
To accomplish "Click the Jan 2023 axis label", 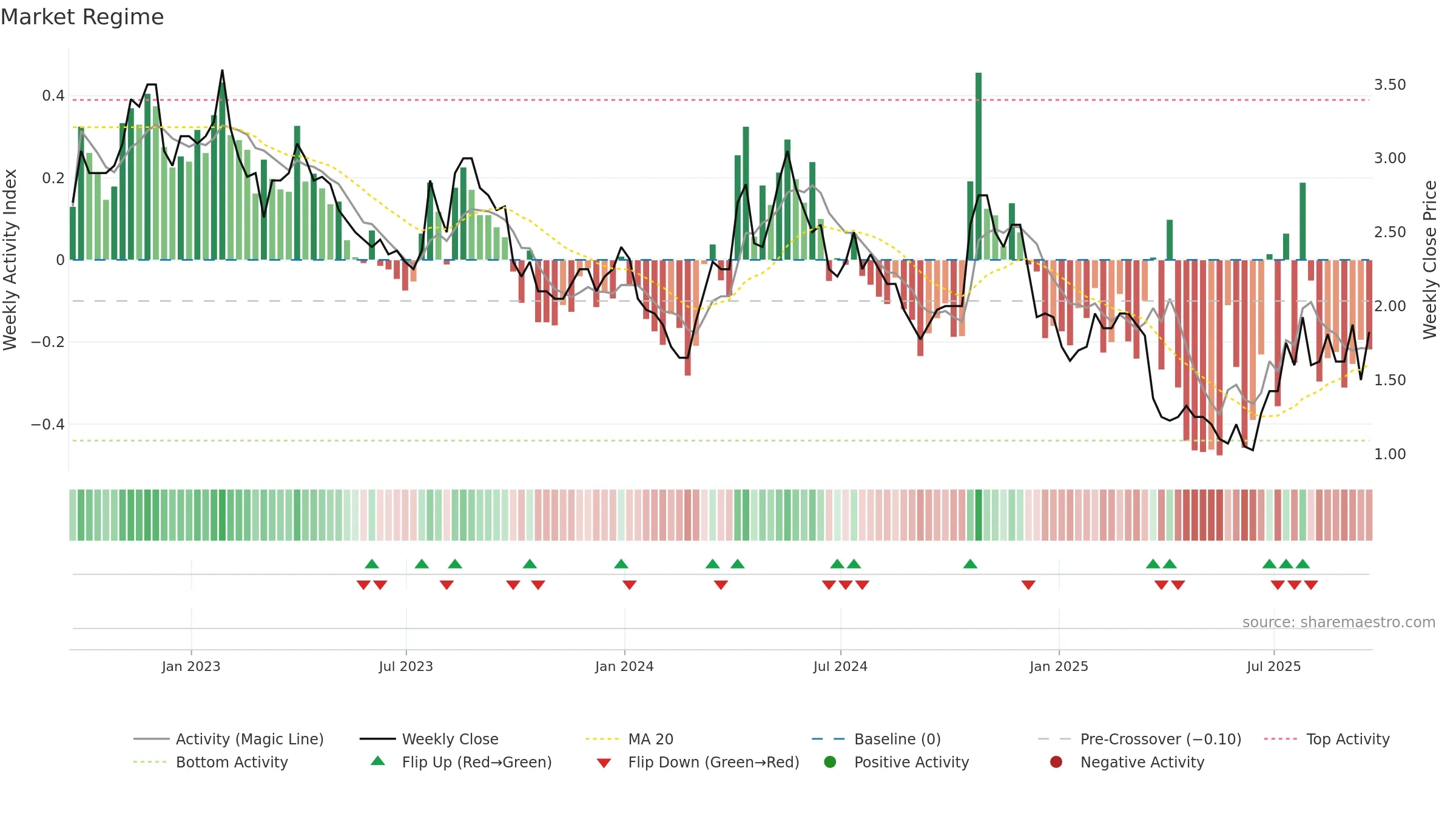I will click(x=191, y=666).
